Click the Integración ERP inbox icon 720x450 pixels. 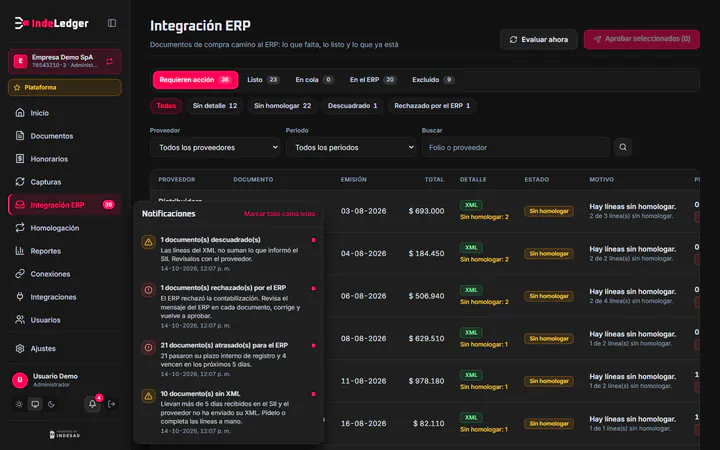click(20, 205)
